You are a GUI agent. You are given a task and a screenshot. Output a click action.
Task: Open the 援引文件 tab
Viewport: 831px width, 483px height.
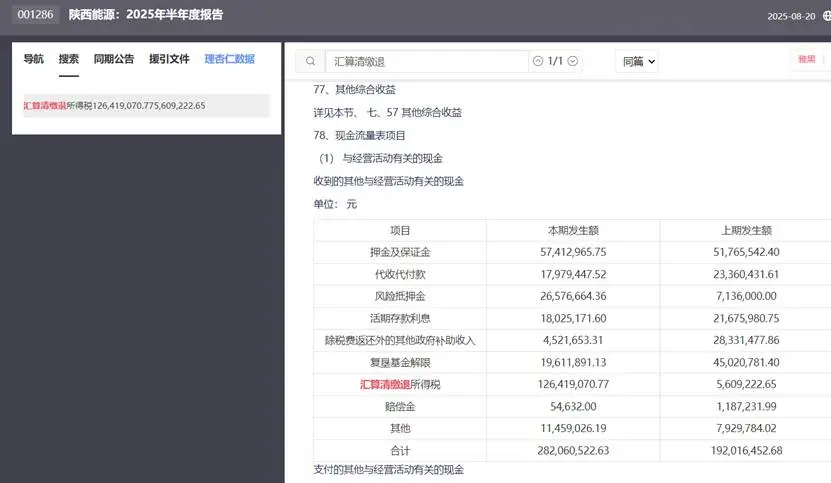click(x=169, y=59)
